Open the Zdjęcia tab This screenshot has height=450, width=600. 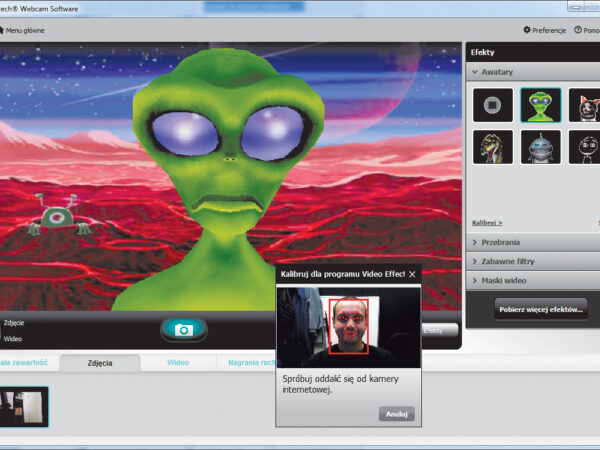coord(99,363)
